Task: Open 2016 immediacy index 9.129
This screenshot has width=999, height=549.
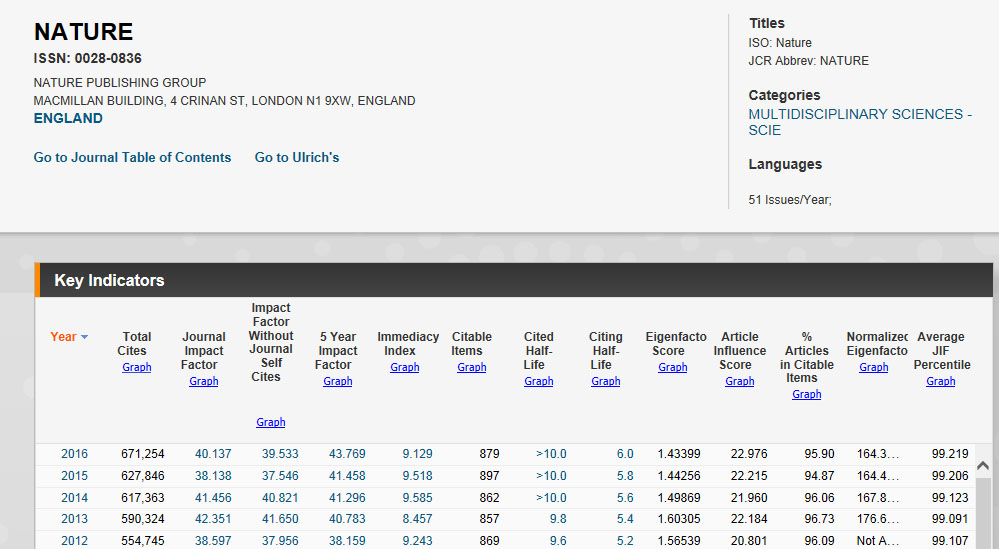Action: tap(417, 454)
